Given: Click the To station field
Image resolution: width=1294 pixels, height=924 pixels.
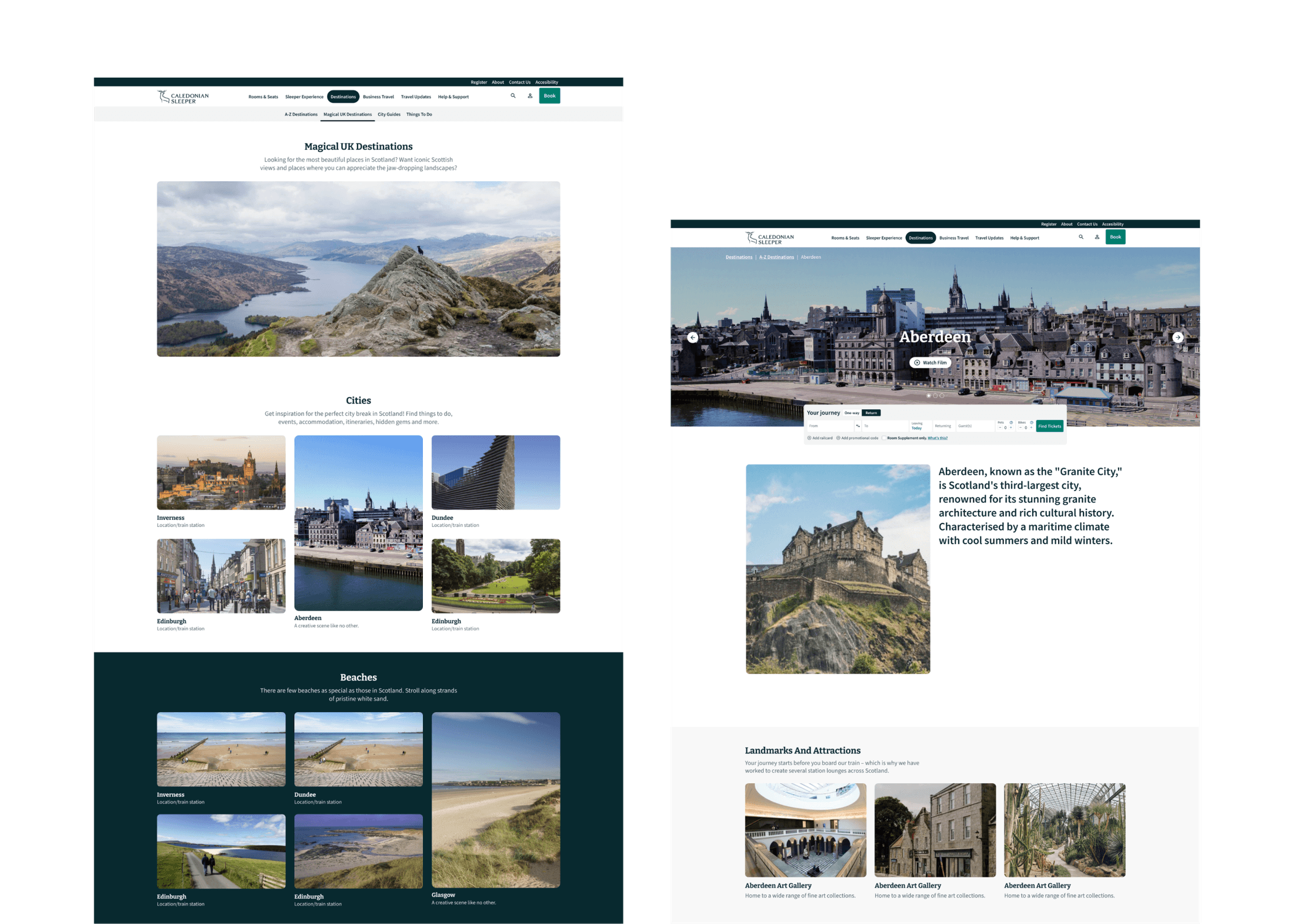Looking at the screenshot, I should click(x=885, y=426).
